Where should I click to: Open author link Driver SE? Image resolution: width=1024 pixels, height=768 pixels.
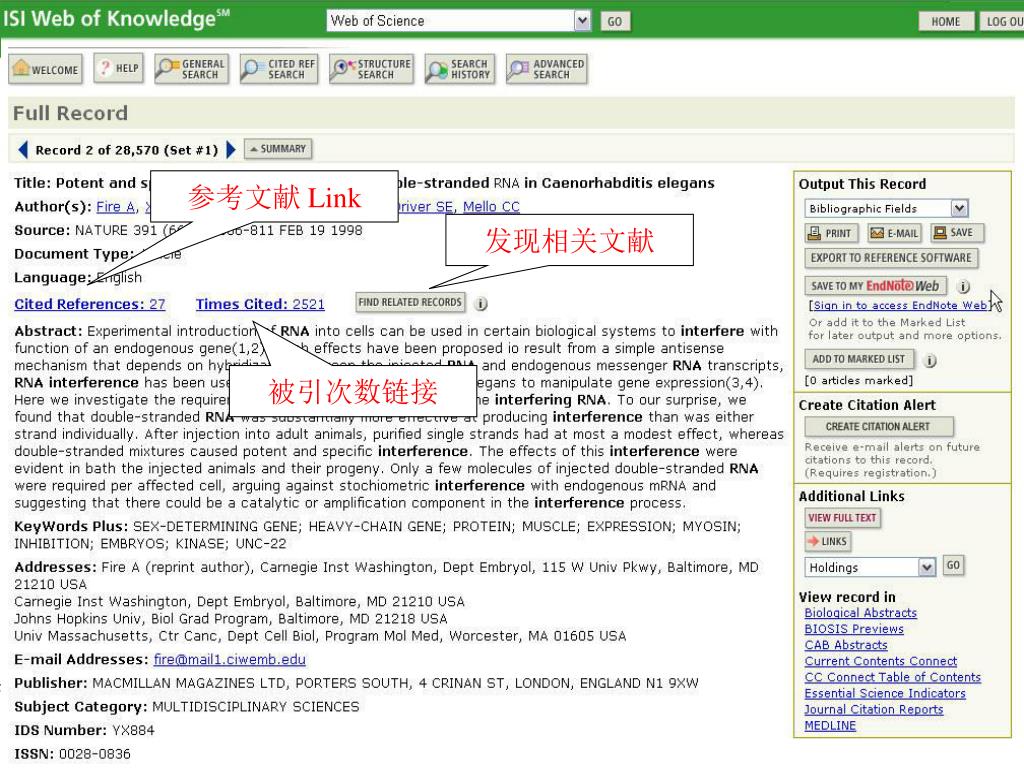[x=424, y=207]
